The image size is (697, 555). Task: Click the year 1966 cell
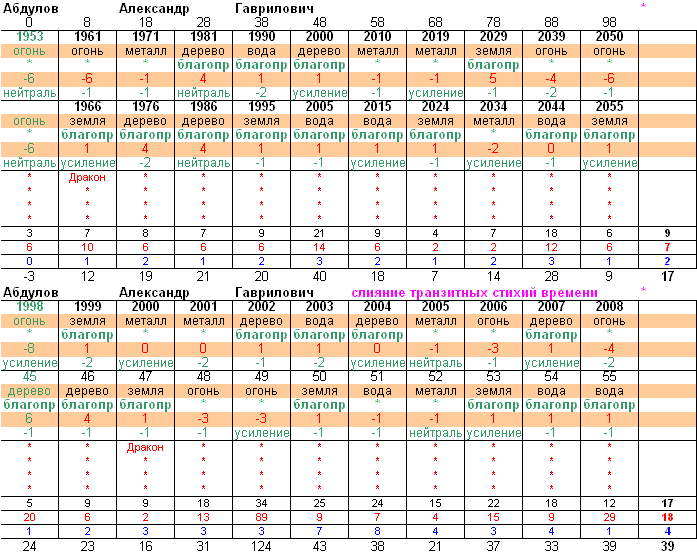click(88, 107)
